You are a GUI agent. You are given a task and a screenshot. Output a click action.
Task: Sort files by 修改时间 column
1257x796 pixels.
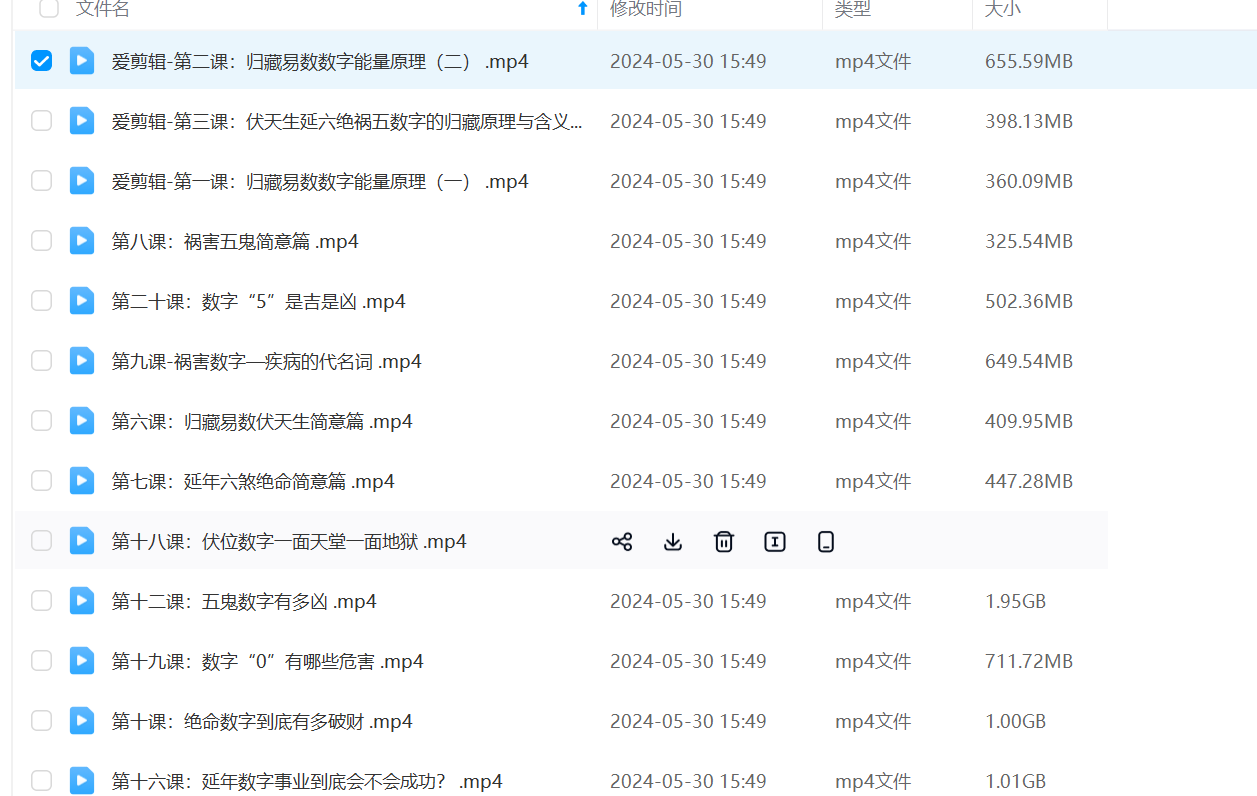646,9
